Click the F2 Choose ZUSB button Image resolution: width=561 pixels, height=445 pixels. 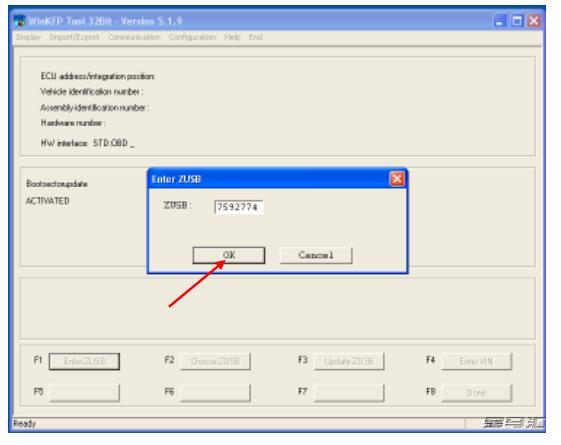click(x=215, y=361)
